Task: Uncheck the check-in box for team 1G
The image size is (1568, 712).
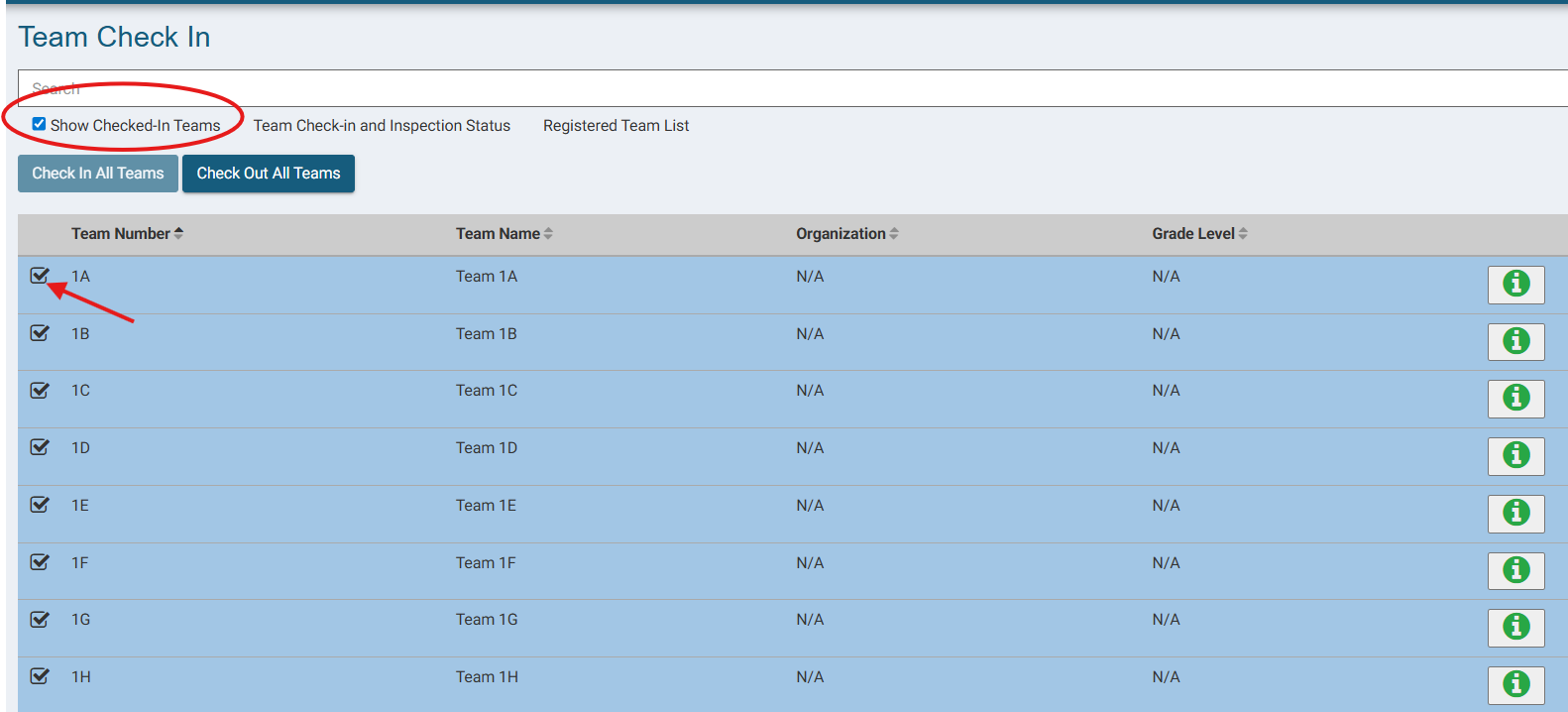Action: click(x=40, y=619)
